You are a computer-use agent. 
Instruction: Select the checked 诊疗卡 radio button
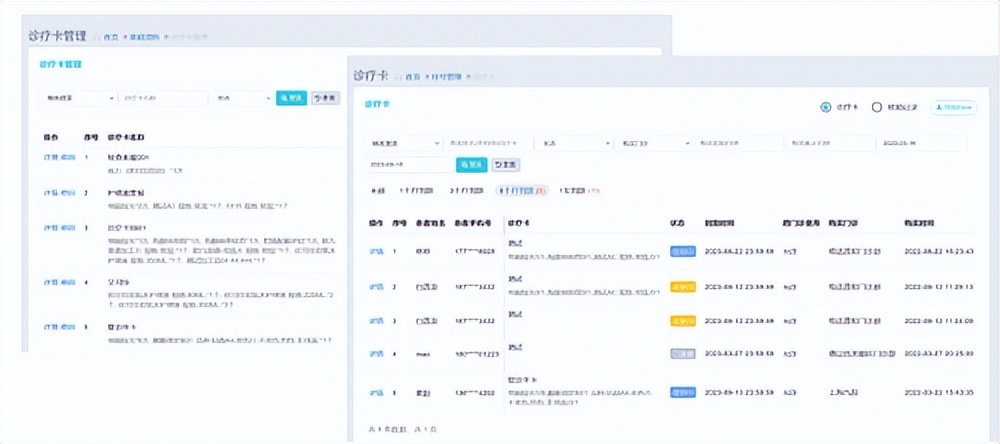pos(825,108)
